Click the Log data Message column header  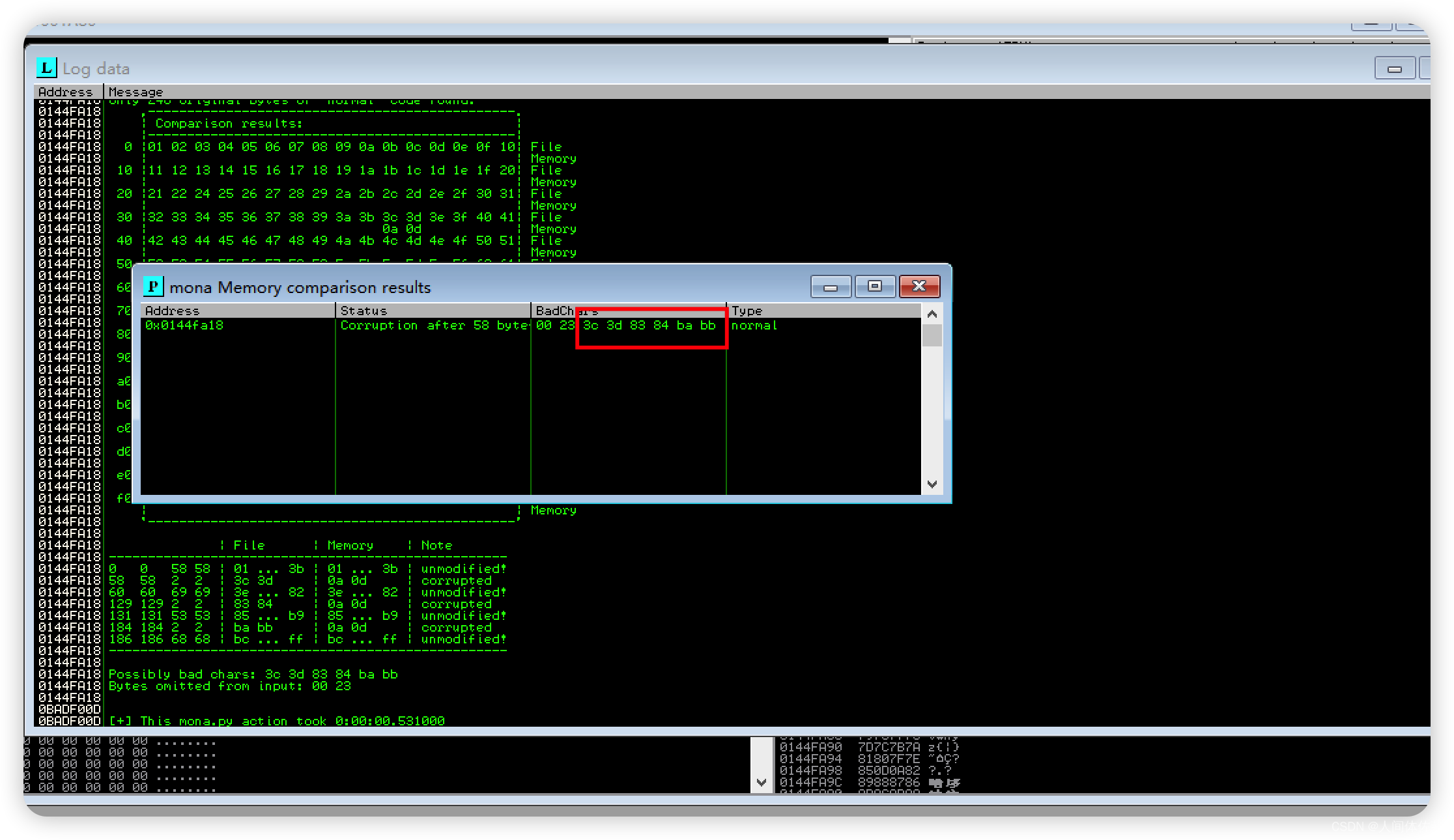[x=135, y=92]
